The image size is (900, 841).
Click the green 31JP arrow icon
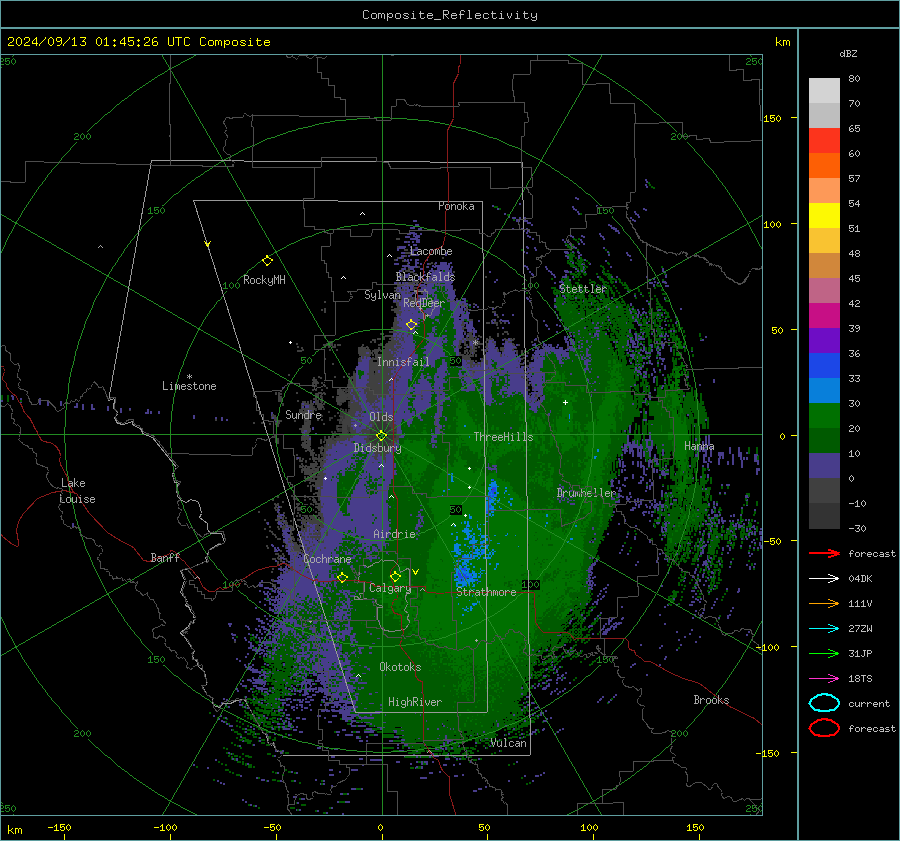[x=824, y=653]
